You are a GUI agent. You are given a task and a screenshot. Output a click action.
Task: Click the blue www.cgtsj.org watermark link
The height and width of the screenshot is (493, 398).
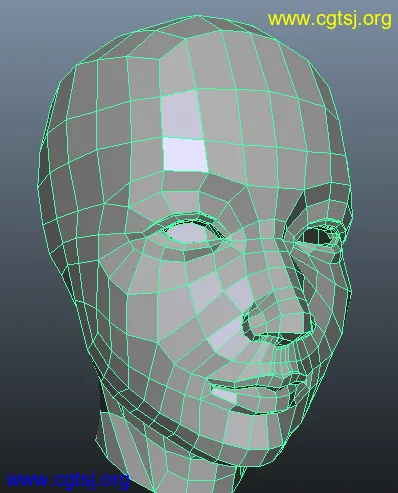tap(68, 481)
